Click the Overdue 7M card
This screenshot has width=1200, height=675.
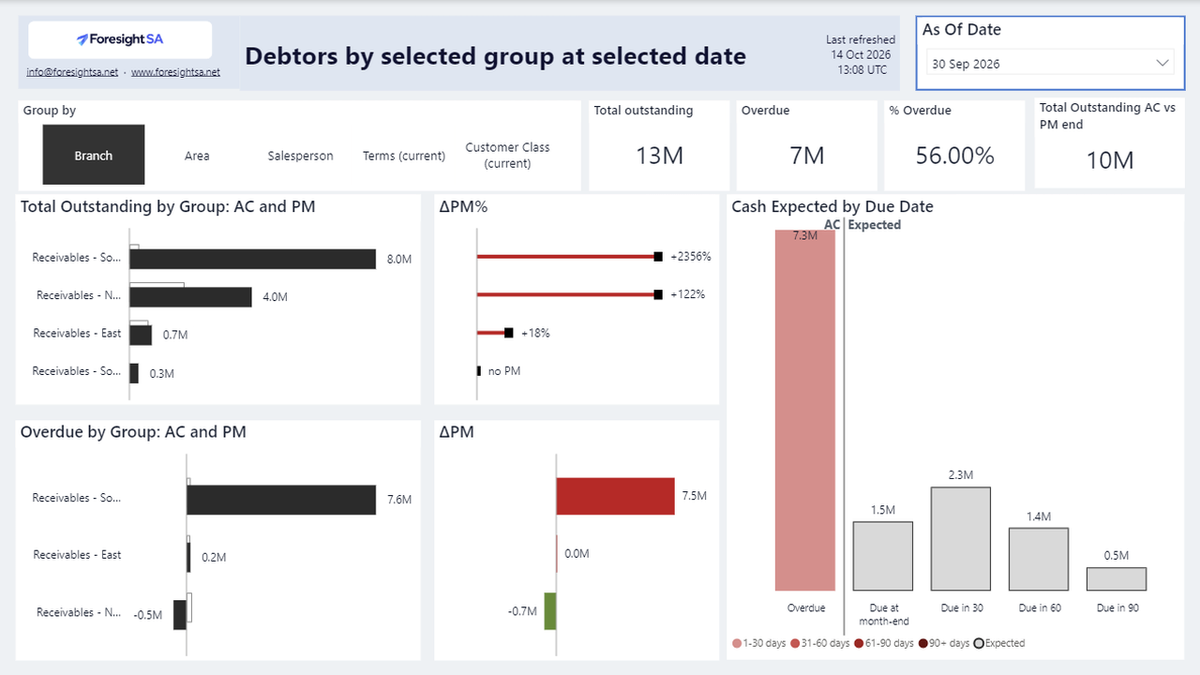807,144
